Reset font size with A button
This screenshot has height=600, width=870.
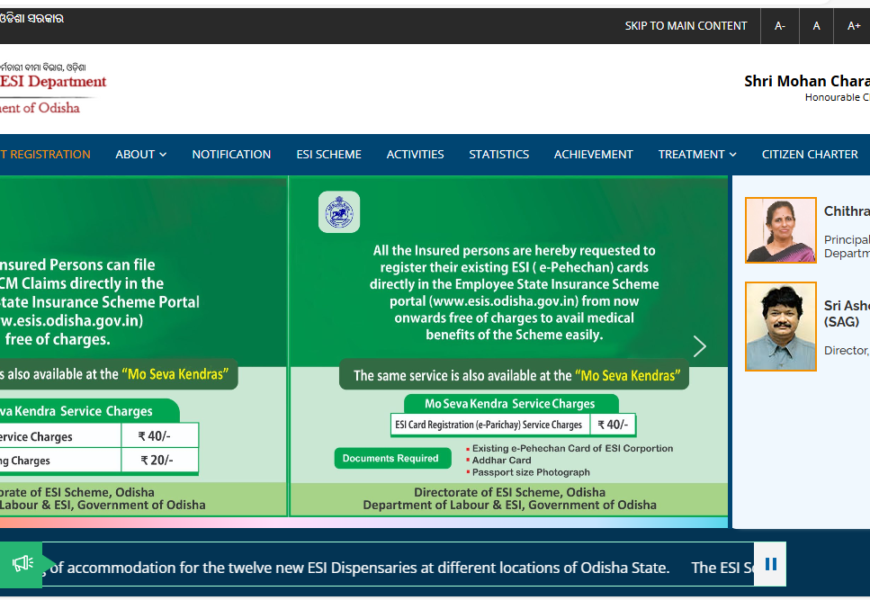coord(816,26)
